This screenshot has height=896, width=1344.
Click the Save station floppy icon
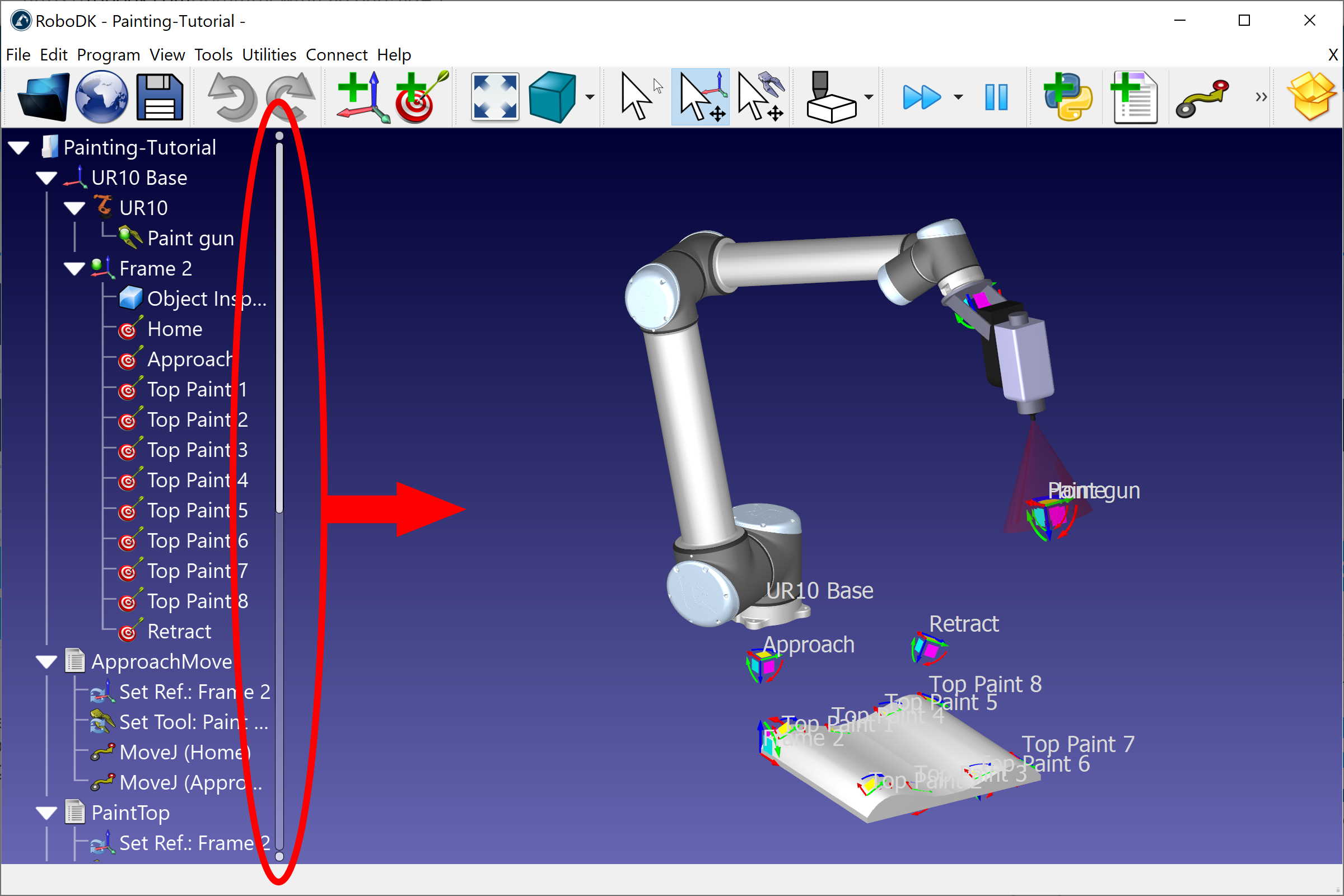click(x=160, y=97)
